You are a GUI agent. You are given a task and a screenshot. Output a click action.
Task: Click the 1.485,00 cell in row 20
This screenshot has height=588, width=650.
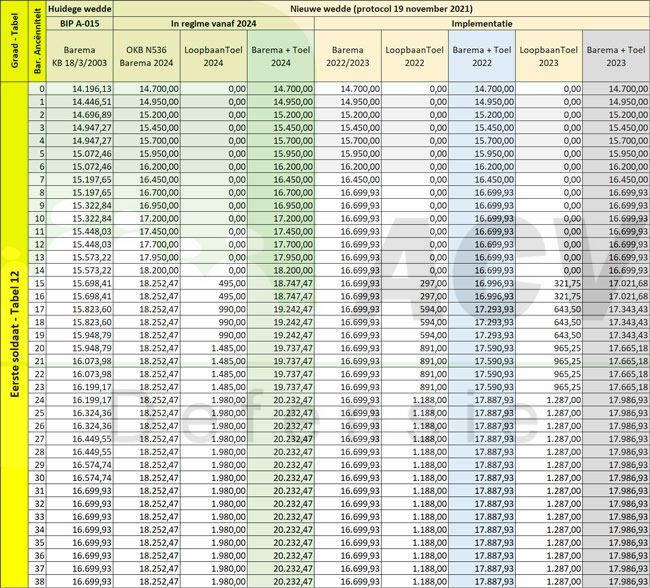point(213,348)
